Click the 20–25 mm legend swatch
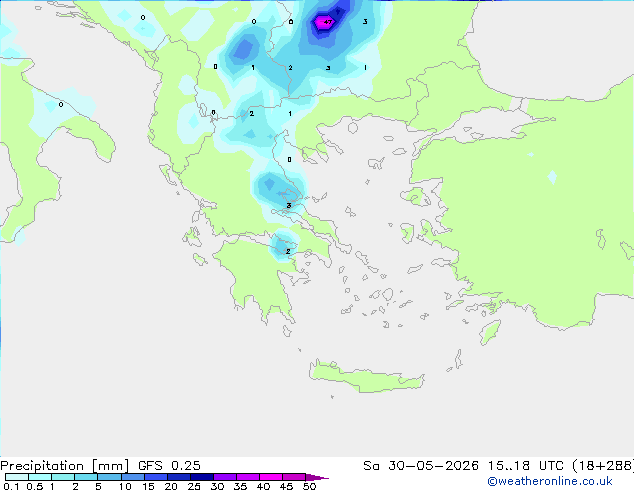The image size is (634, 490). (178, 477)
